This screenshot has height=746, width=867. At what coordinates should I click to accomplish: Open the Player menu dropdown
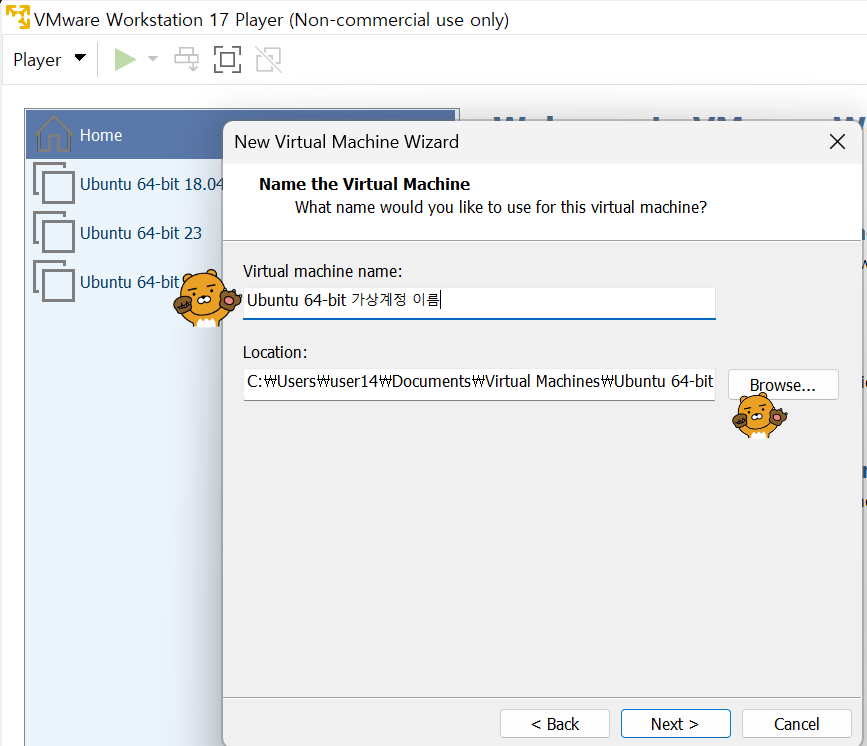[x=49, y=59]
